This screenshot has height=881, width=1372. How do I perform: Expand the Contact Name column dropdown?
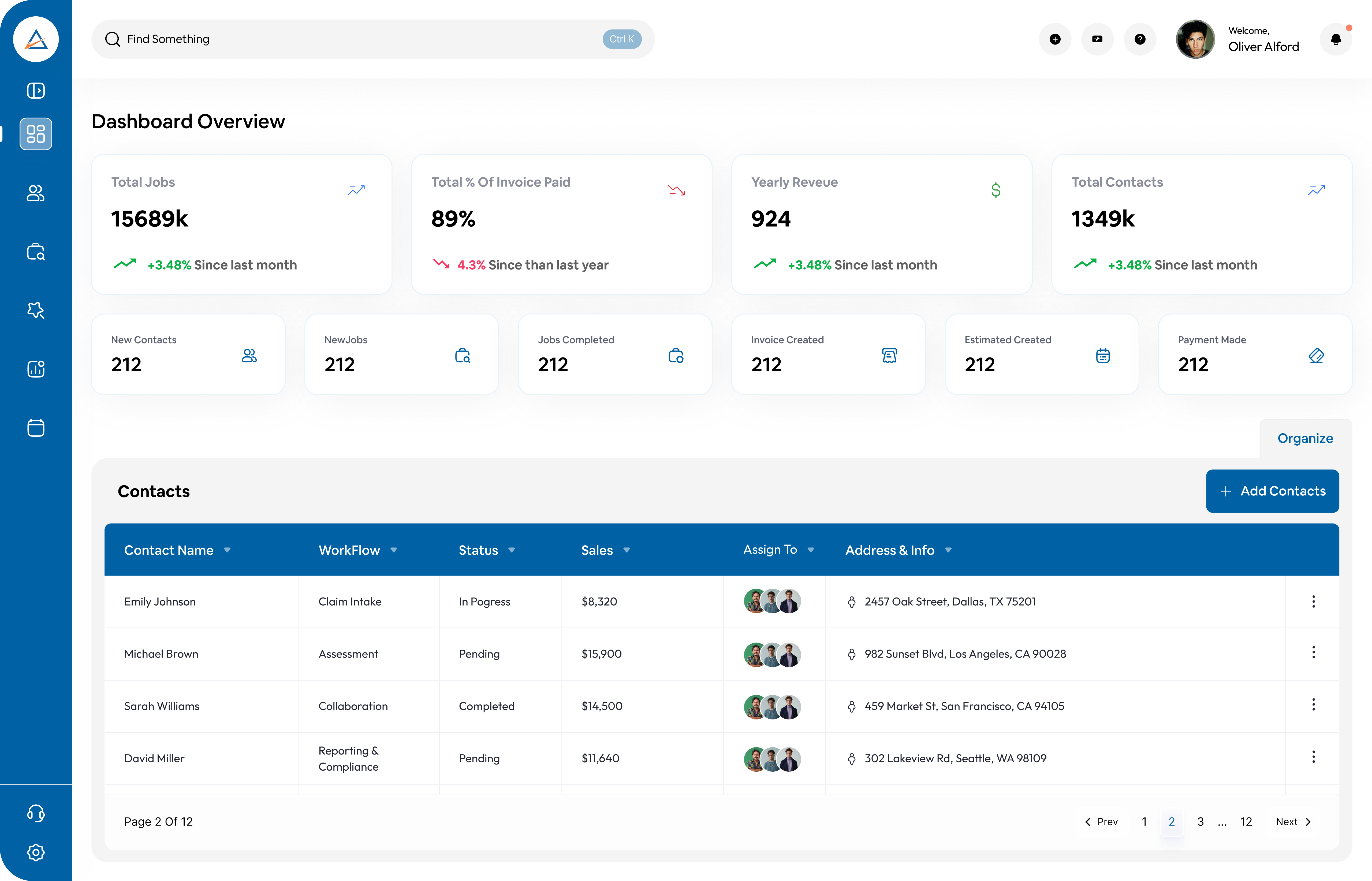[x=227, y=550]
